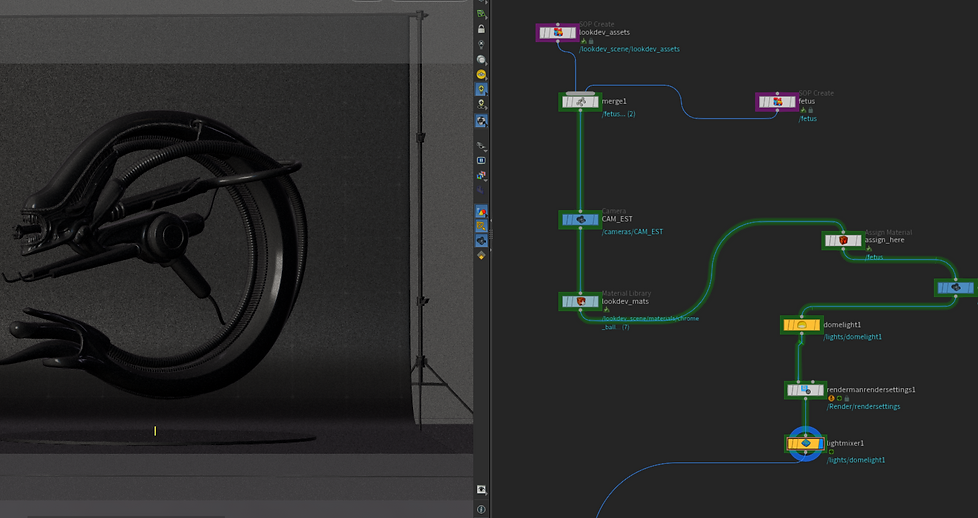Click the rendermanrendersettings1 node name label
The image size is (978, 518).
tap(871, 389)
